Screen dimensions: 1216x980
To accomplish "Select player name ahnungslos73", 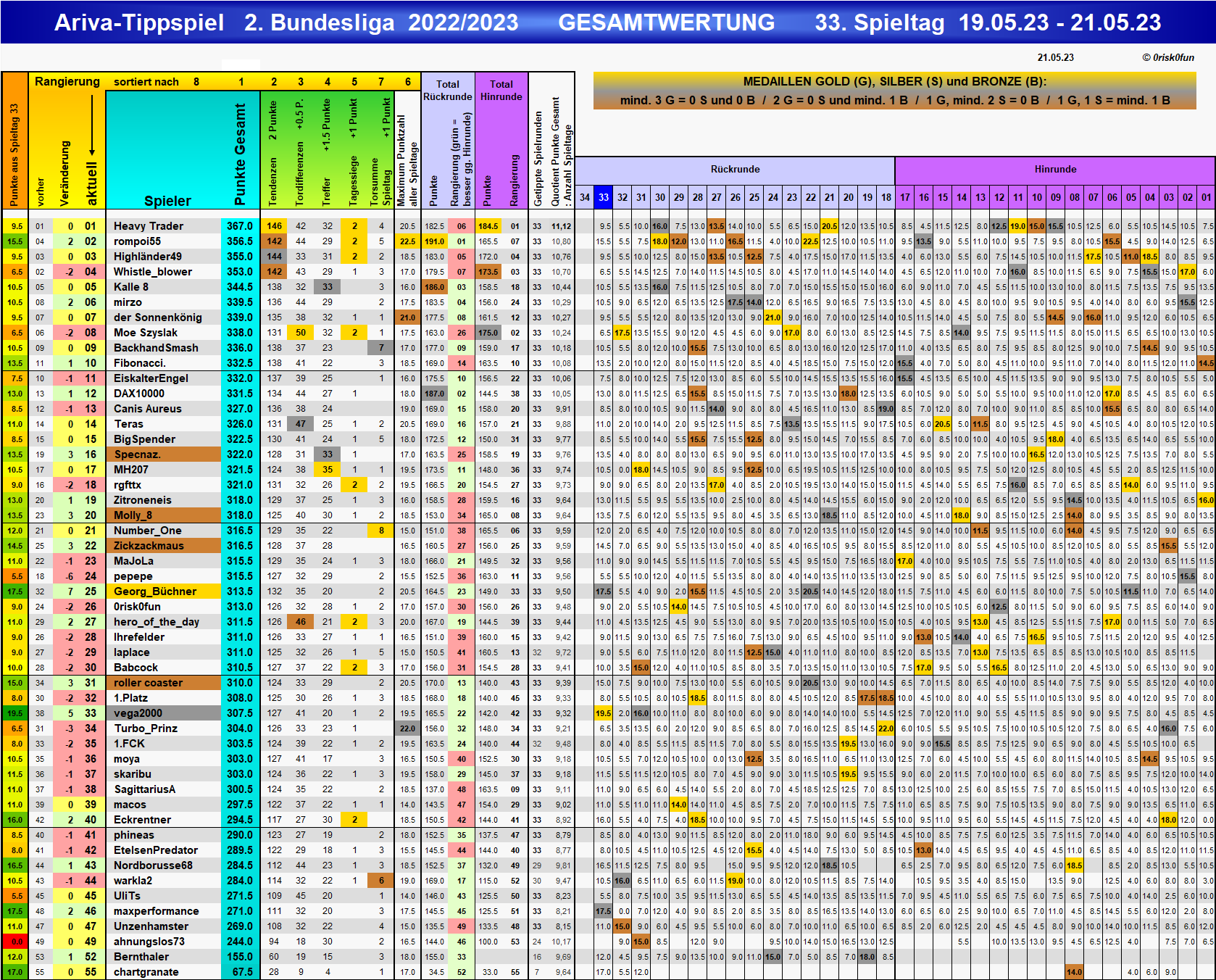I will [149, 942].
